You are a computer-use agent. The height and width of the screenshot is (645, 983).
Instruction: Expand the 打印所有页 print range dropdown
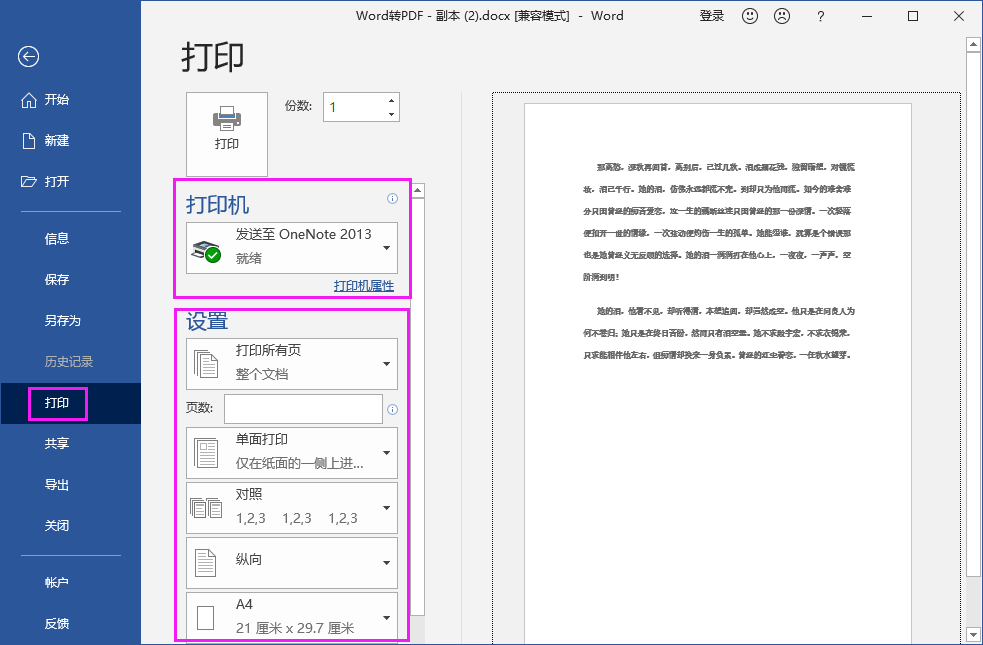pyautogui.click(x=290, y=363)
